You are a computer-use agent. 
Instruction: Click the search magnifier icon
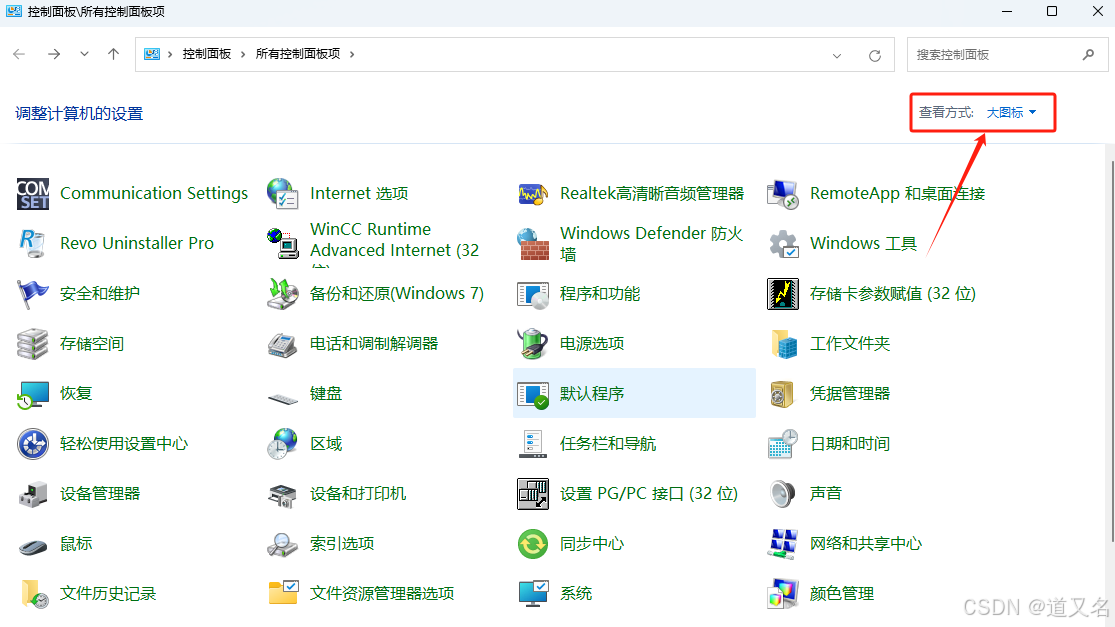point(1088,55)
